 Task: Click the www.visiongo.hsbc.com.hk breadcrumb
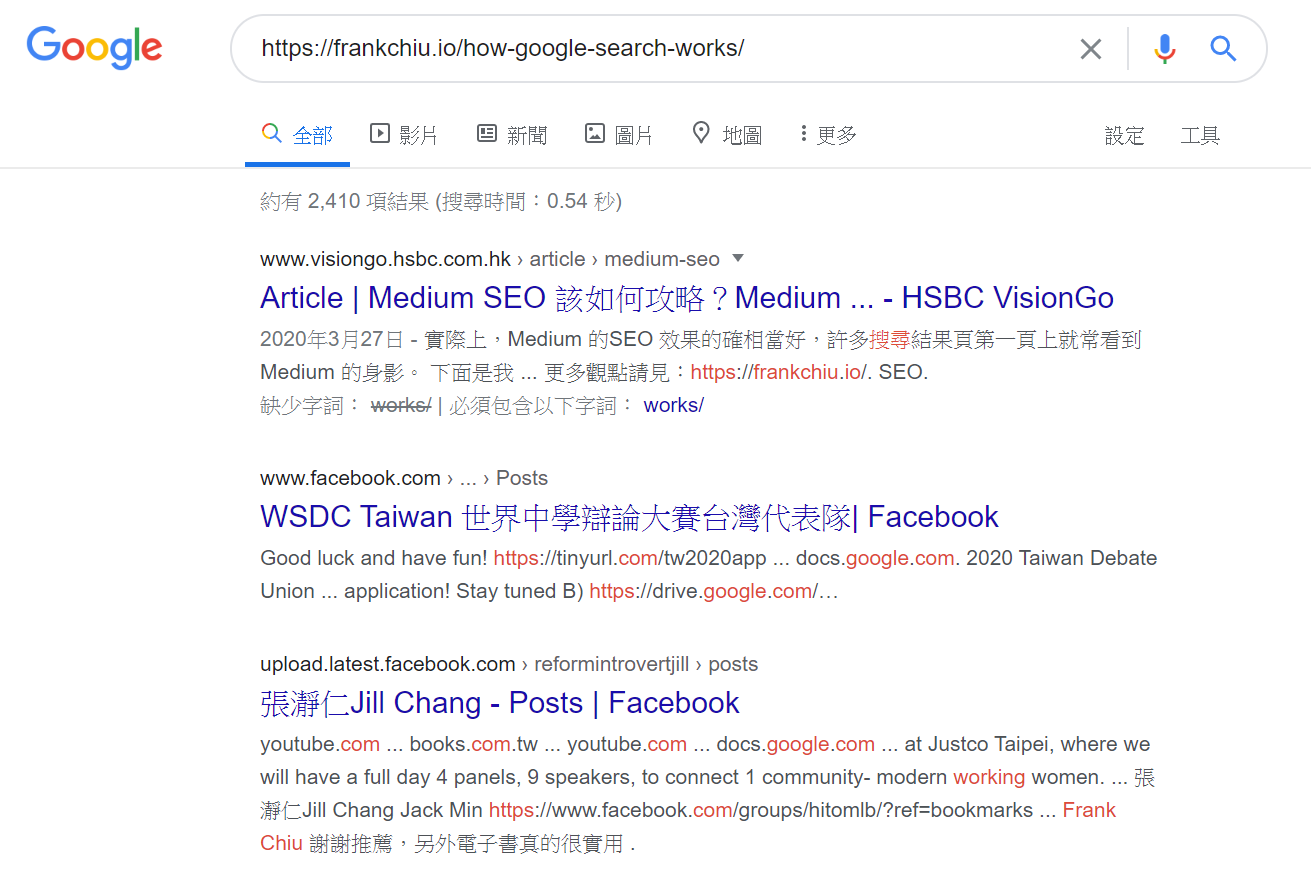tap(490, 259)
